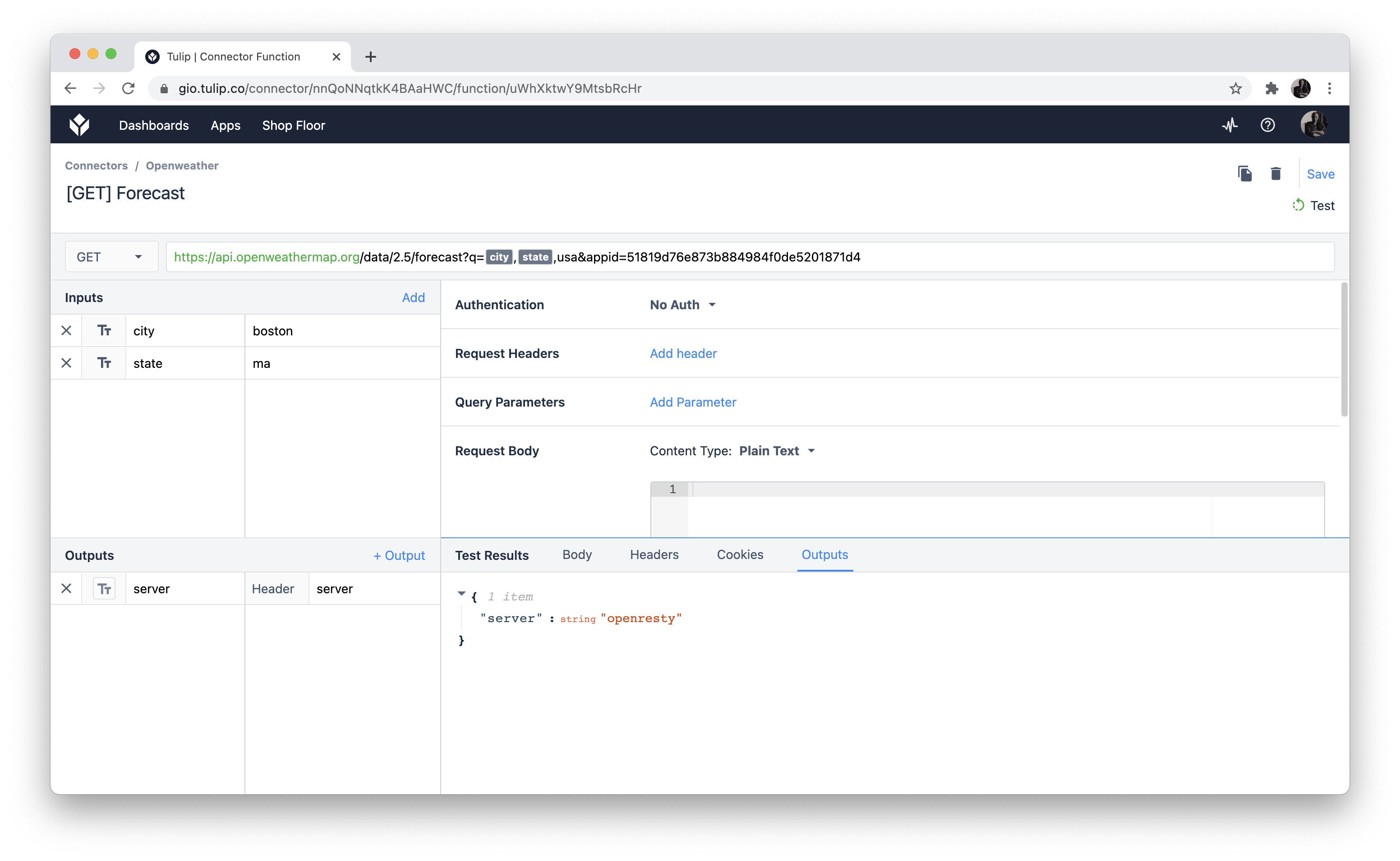Image resolution: width=1400 pixels, height=861 pixels.
Task: Open the GET method dropdown
Action: point(111,257)
